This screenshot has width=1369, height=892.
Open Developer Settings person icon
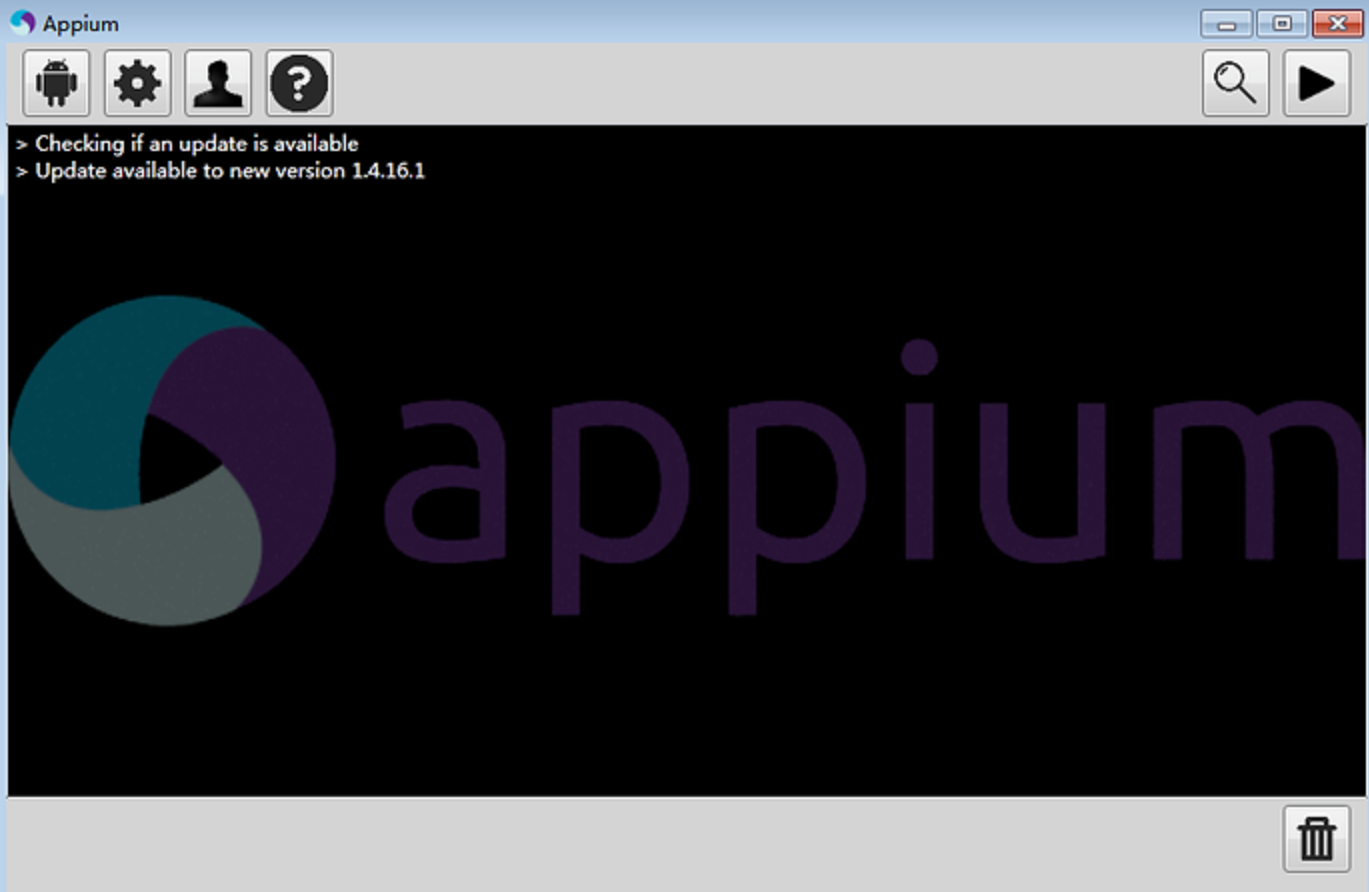[218, 83]
